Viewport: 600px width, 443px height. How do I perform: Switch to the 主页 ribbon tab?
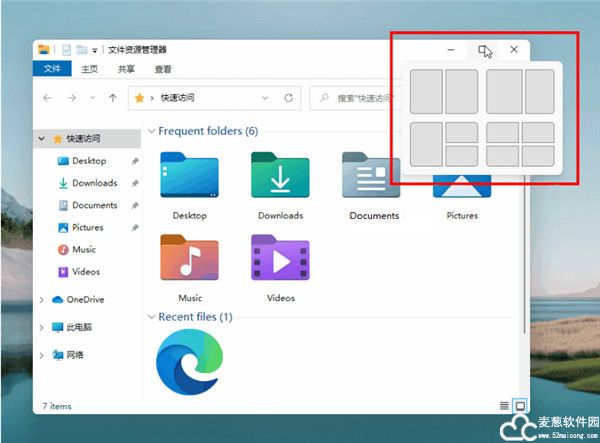[x=90, y=69]
